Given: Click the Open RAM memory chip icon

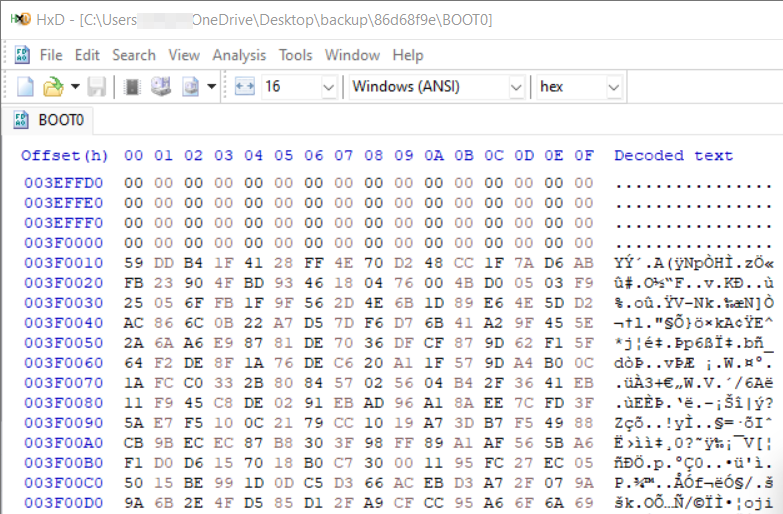Looking at the screenshot, I should [x=132, y=87].
